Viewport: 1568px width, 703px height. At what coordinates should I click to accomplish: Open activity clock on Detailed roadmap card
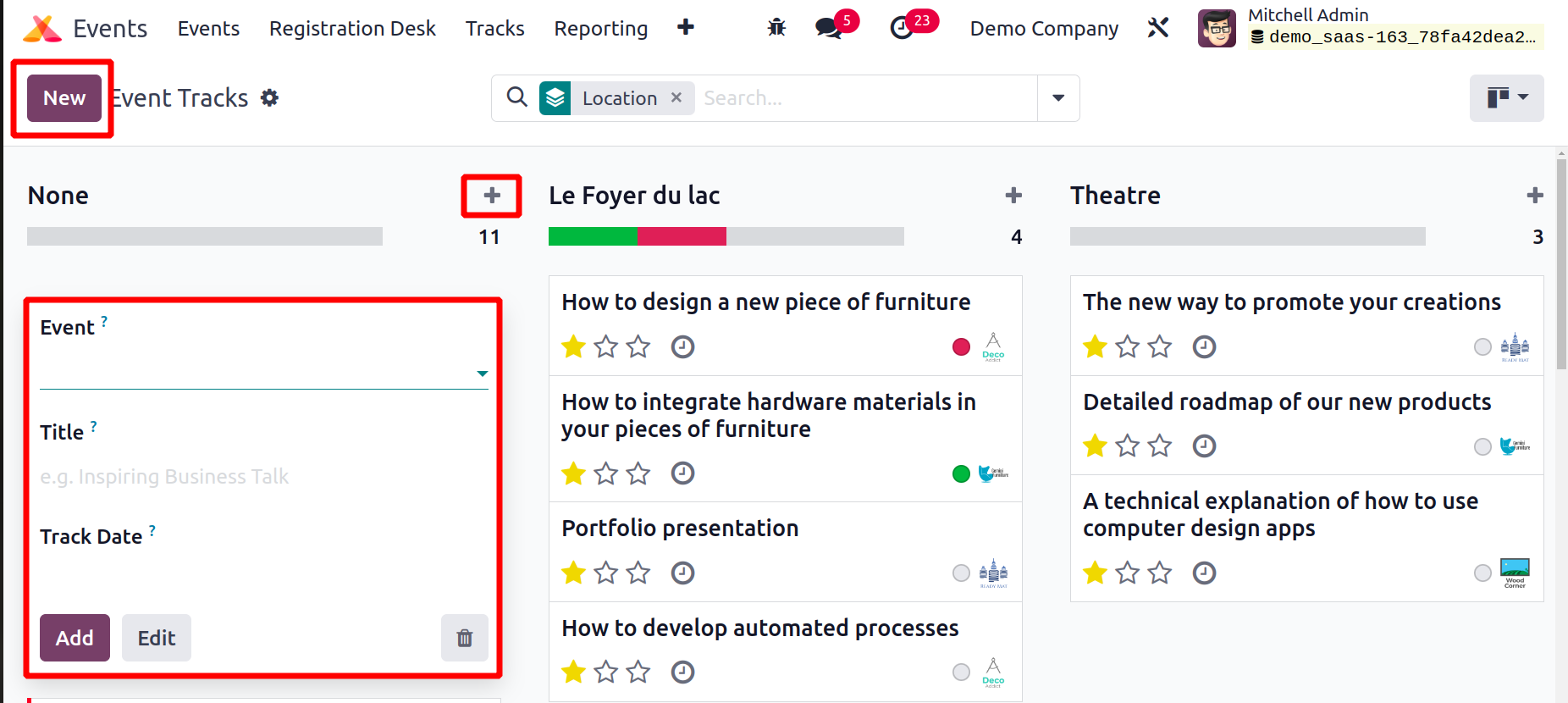(1204, 446)
